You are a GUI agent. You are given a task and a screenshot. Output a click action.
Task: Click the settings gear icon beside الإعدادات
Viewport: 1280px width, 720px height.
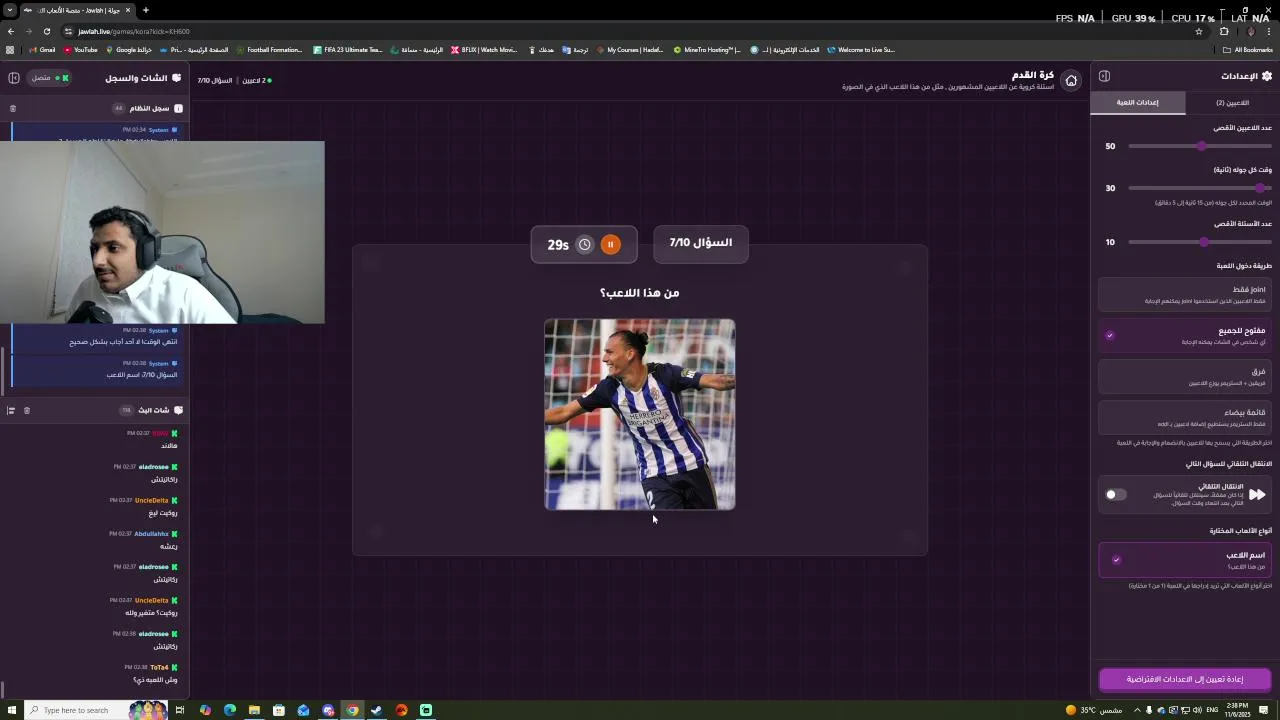(1267, 76)
